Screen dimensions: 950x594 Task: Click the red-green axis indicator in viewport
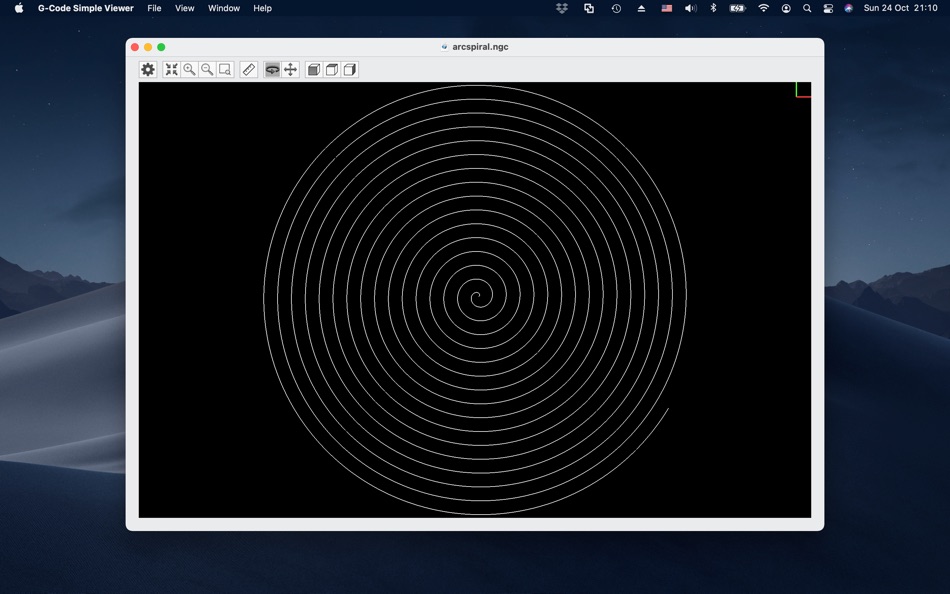[x=803, y=90]
